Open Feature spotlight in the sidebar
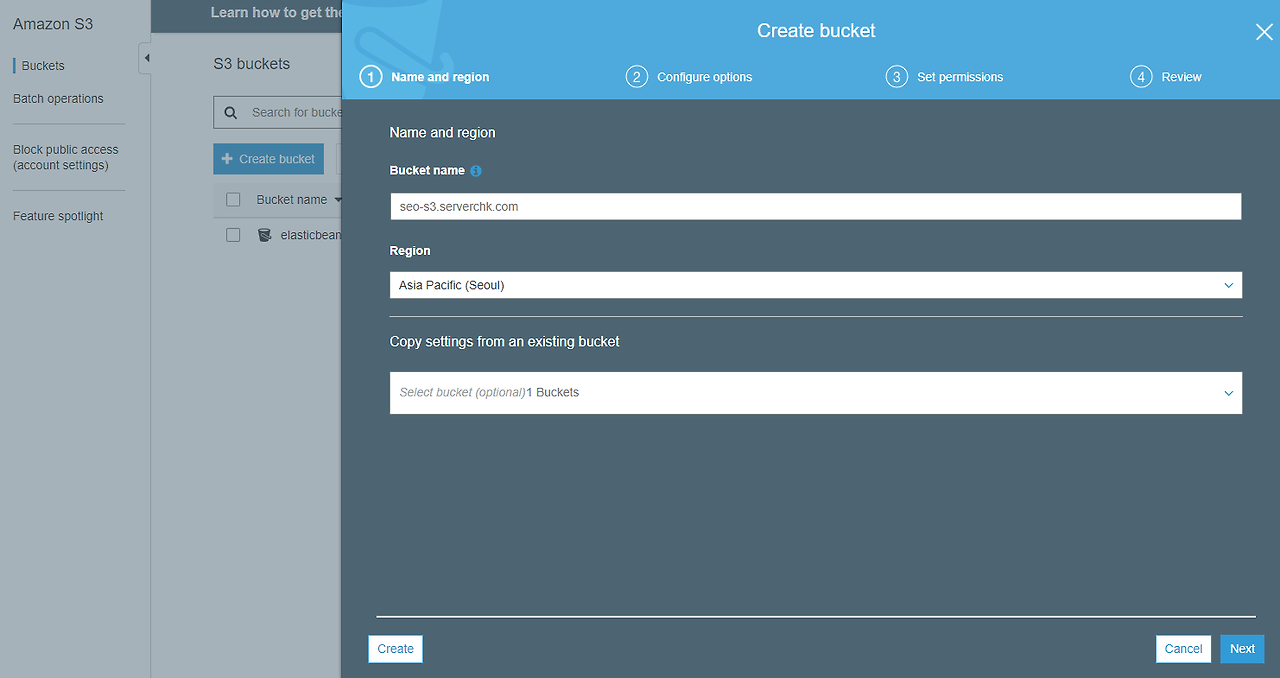The height and width of the screenshot is (678, 1280). pyautogui.click(x=58, y=216)
